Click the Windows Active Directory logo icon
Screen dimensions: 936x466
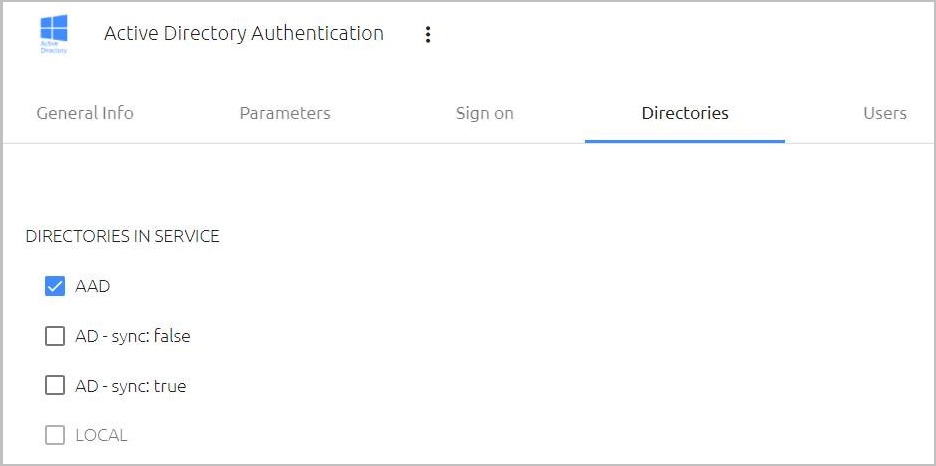pos(54,33)
